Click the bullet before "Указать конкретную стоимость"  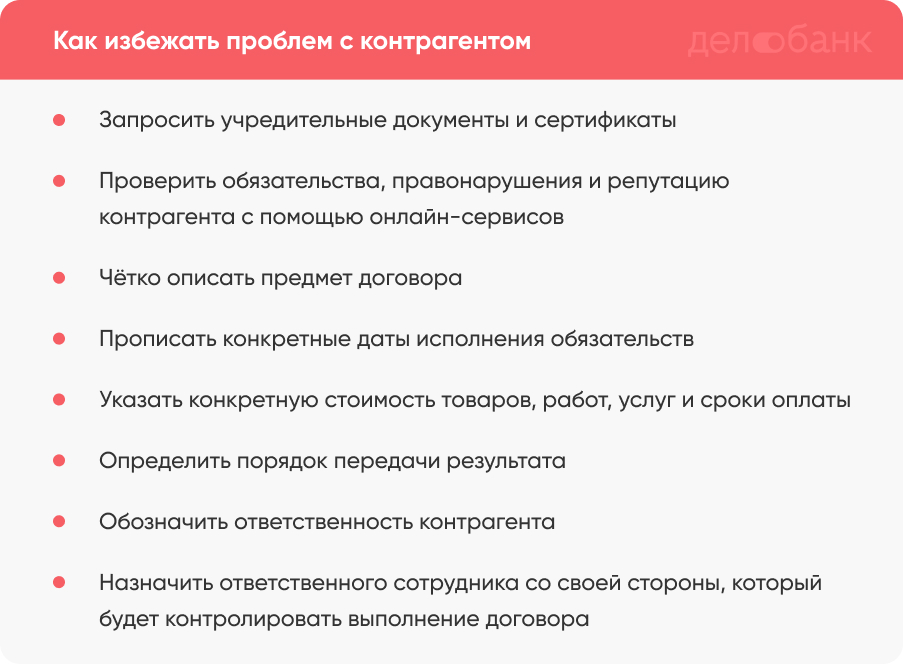(x=59, y=399)
